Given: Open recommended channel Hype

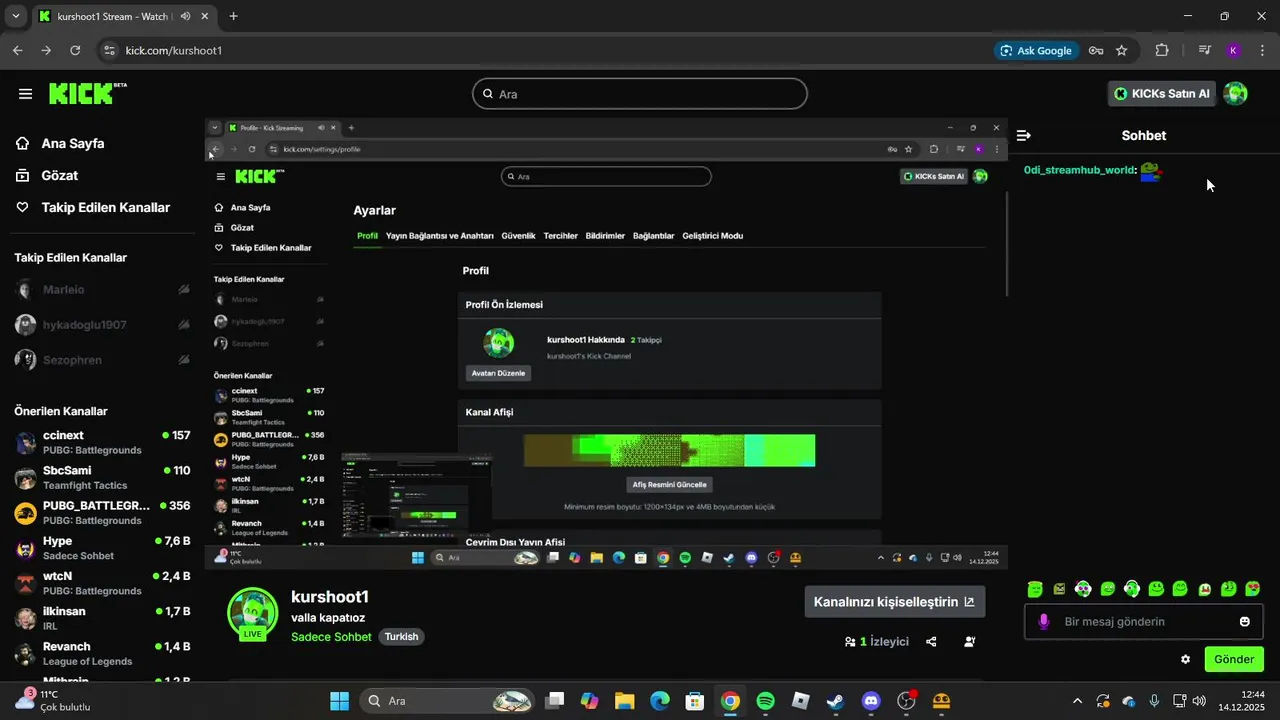Looking at the screenshot, I should click(102, 547).
